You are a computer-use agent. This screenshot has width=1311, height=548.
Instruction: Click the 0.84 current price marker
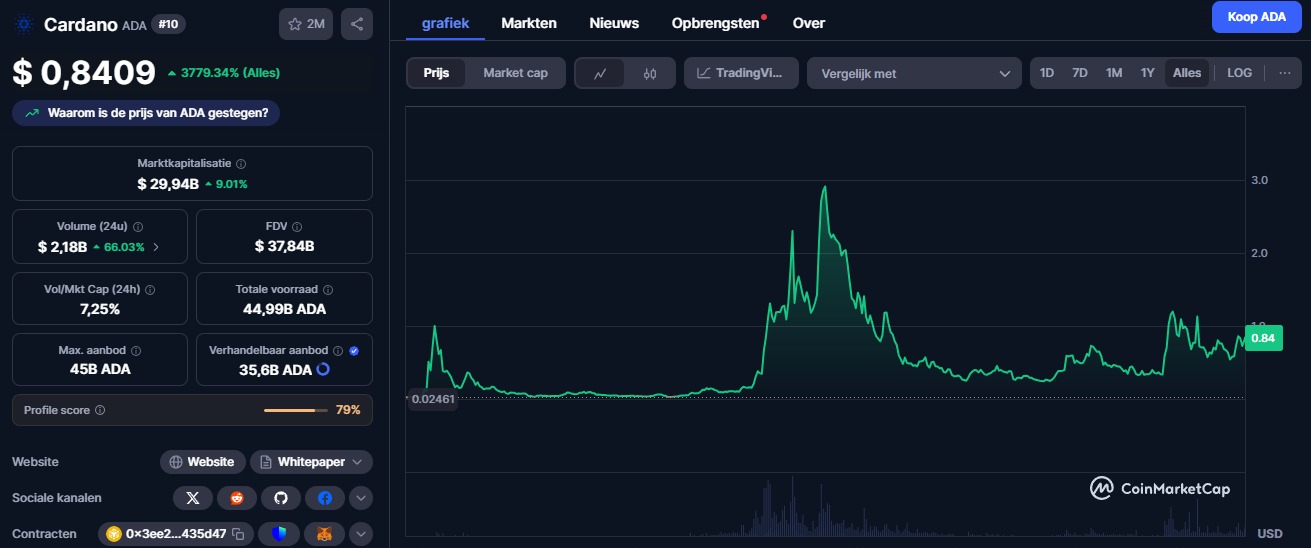point(1264,338)
